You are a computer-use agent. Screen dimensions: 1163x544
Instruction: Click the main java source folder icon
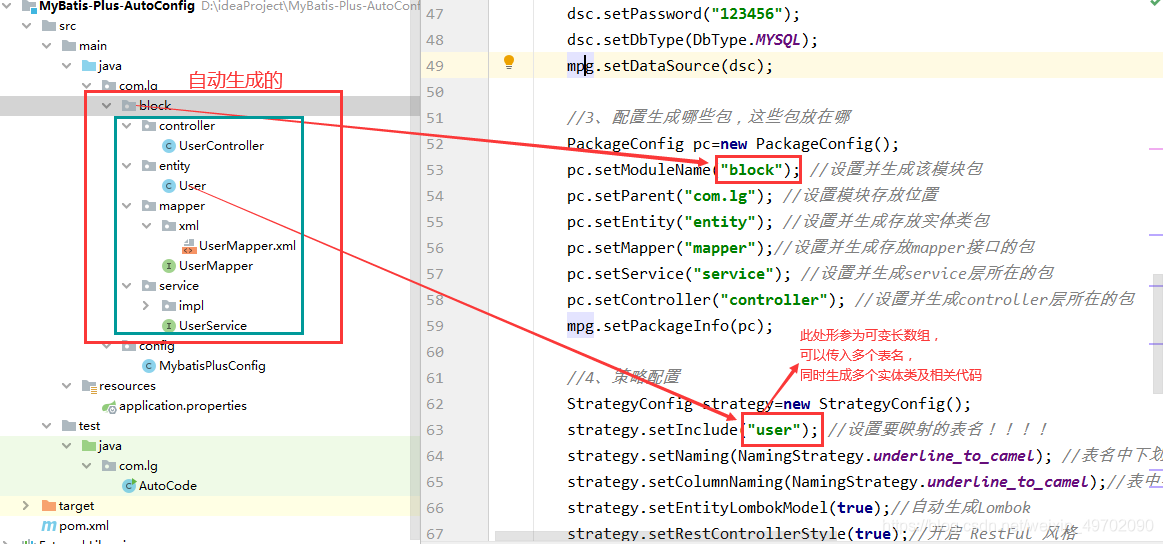pos(89,66)
